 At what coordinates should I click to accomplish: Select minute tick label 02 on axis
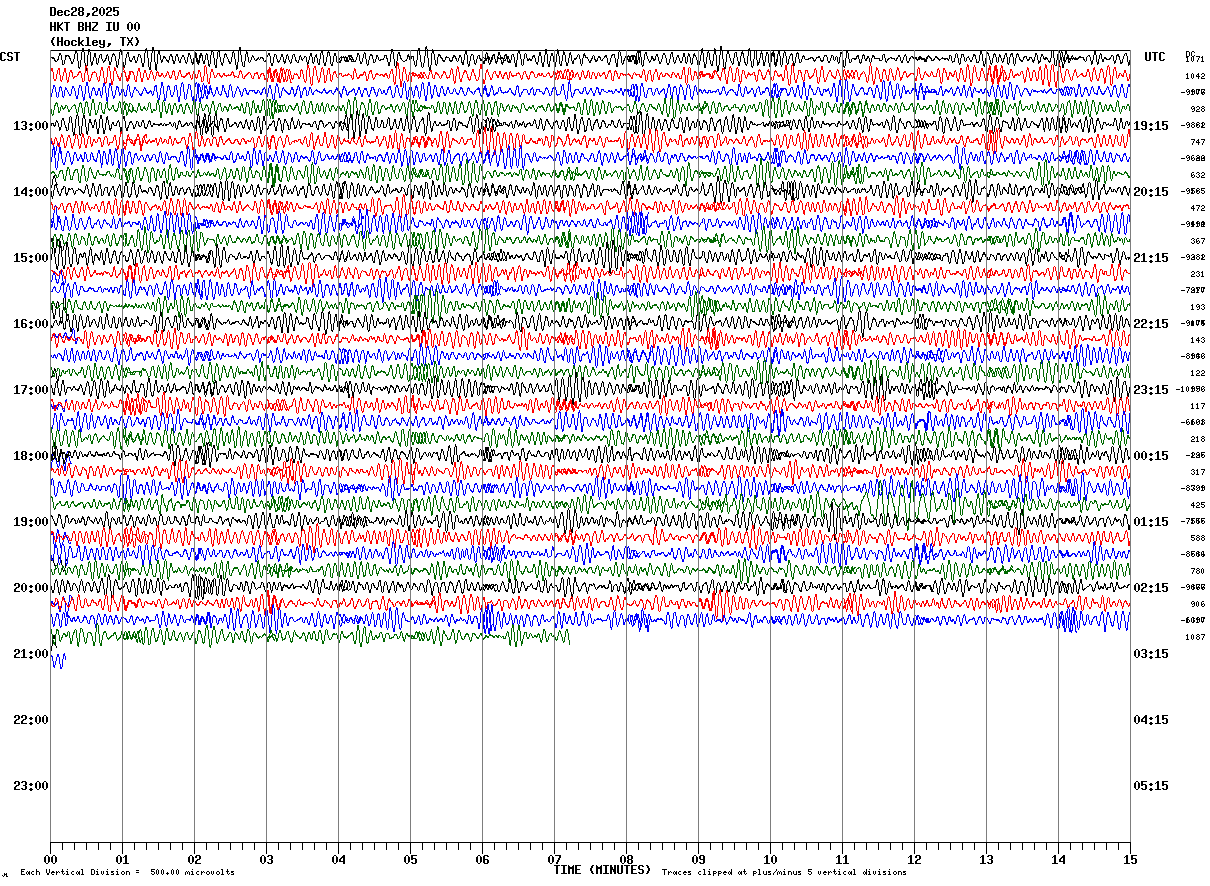194,859
